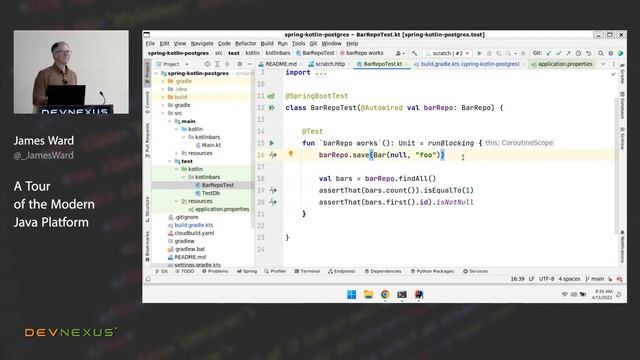
Task: Click the Build hammer icon in toolbar
Action: (x=414, y=53)
